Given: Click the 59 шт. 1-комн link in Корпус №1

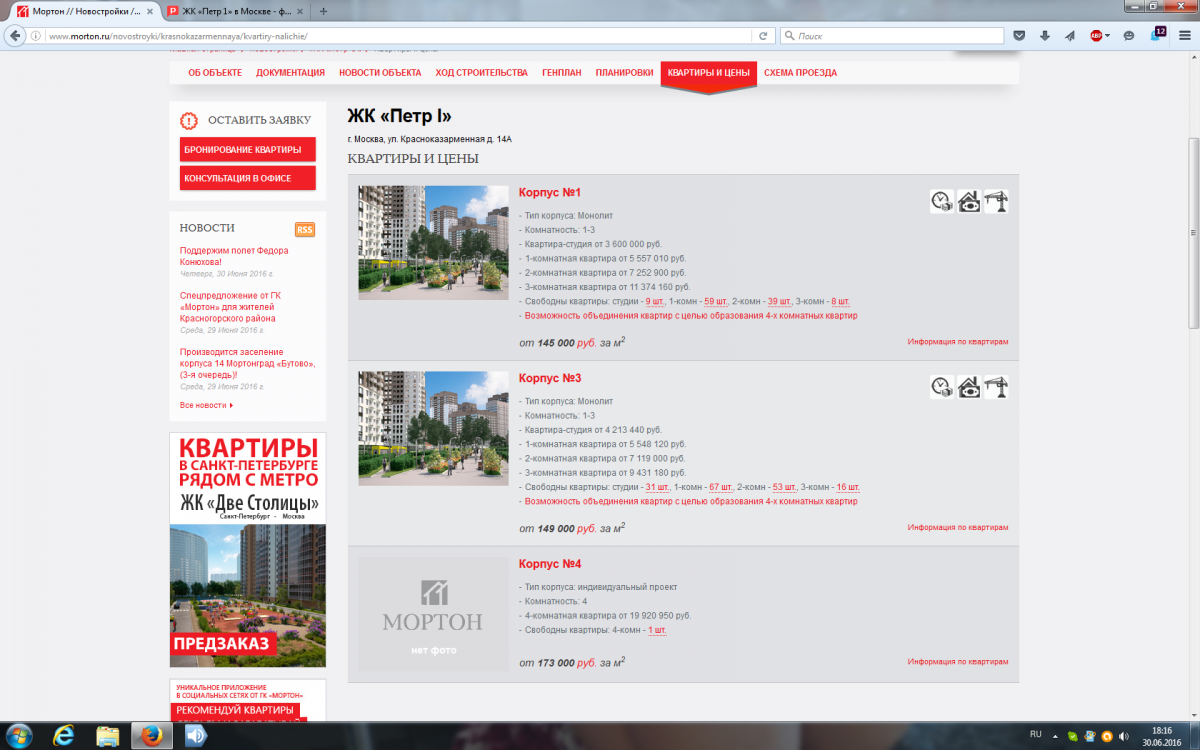Looking at the screenshot, I should click(716, 301).
